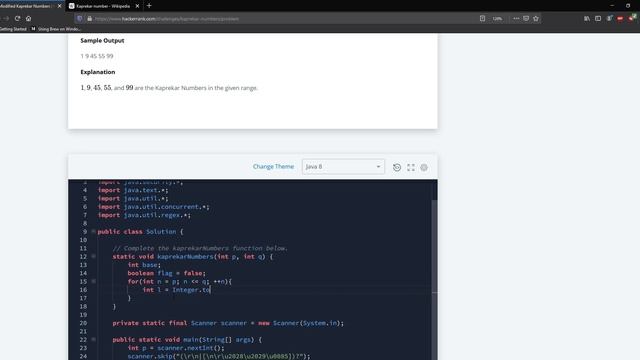Click the 'boolean flag = false;' code line
The height and width of the screenshot is (360, 640).
tap(167, 273)
